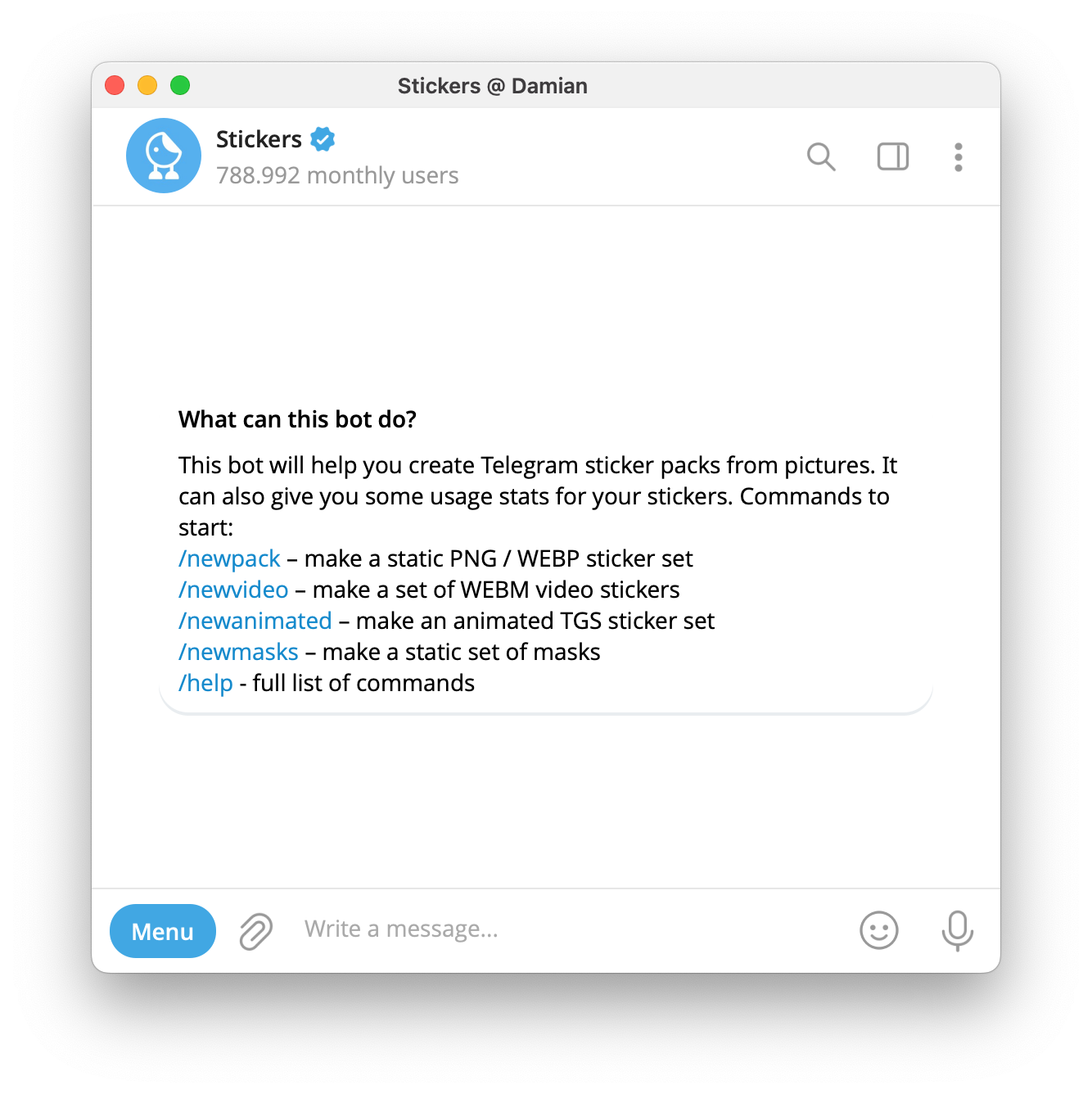Close the window with red button

(115, 85)
